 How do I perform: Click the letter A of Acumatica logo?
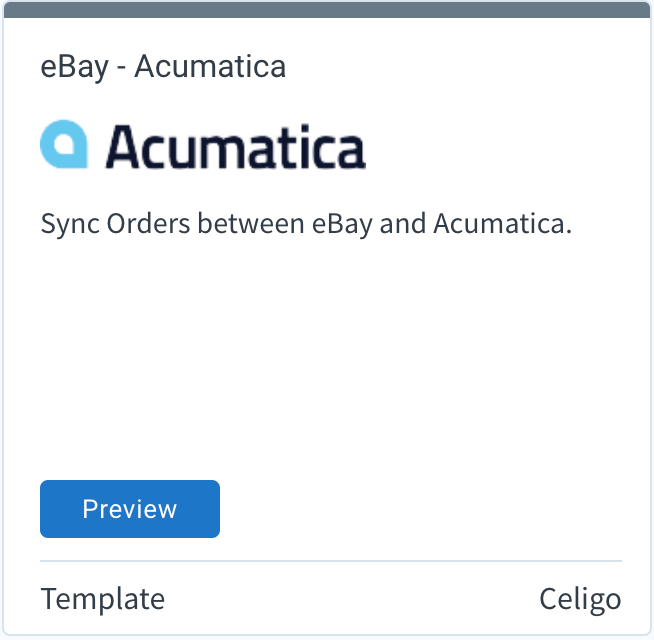(x=123, y=146)
